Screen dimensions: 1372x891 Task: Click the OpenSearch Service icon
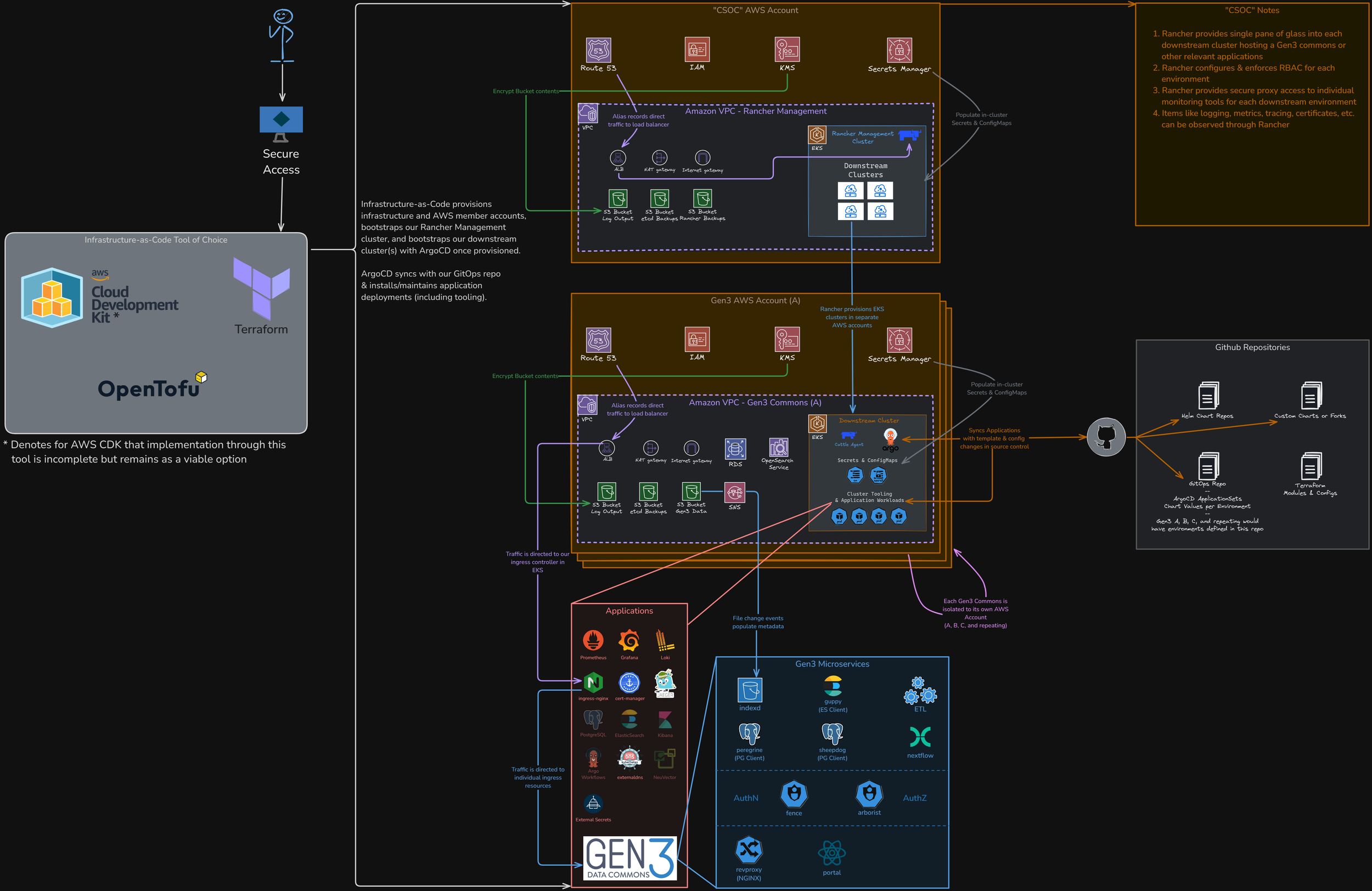click(x=778, y=447)
